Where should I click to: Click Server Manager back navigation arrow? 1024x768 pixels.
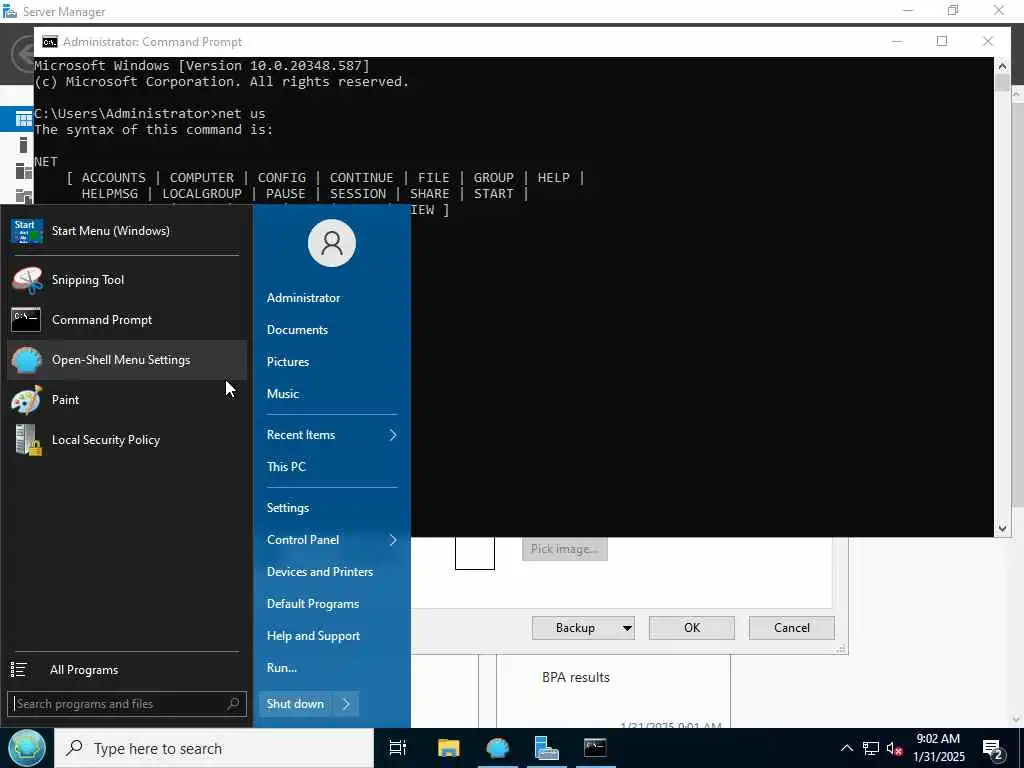pos(24,54)
